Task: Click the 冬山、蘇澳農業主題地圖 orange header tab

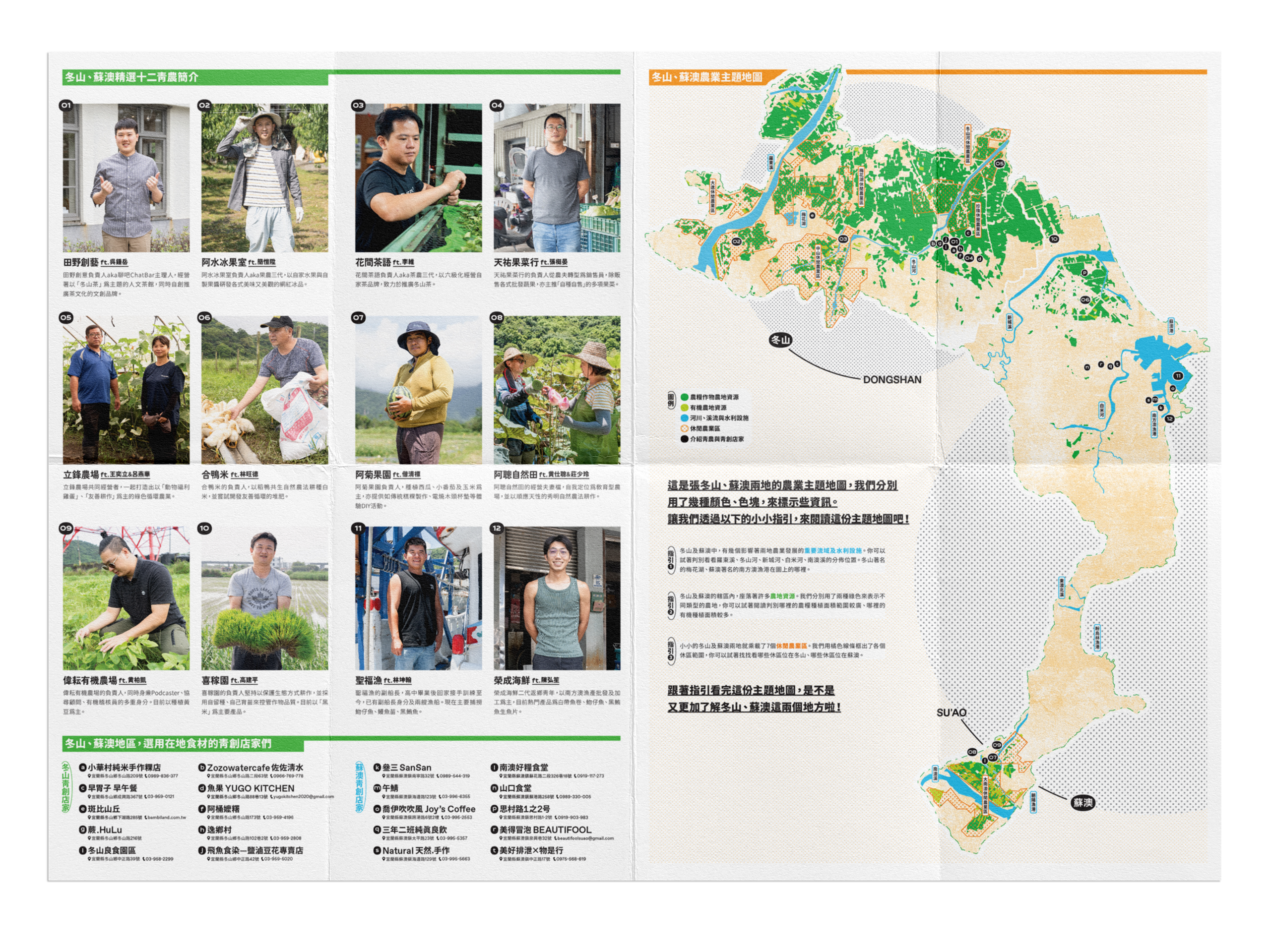Action: [707, 77]
